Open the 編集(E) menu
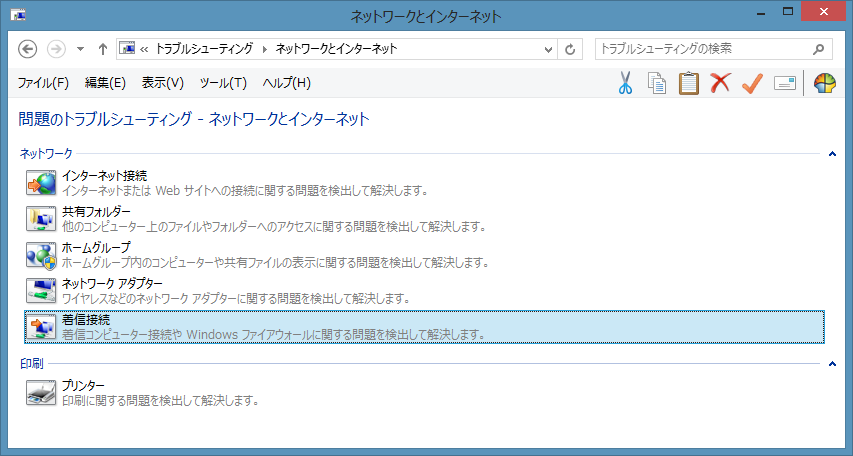 pos(105,83)
